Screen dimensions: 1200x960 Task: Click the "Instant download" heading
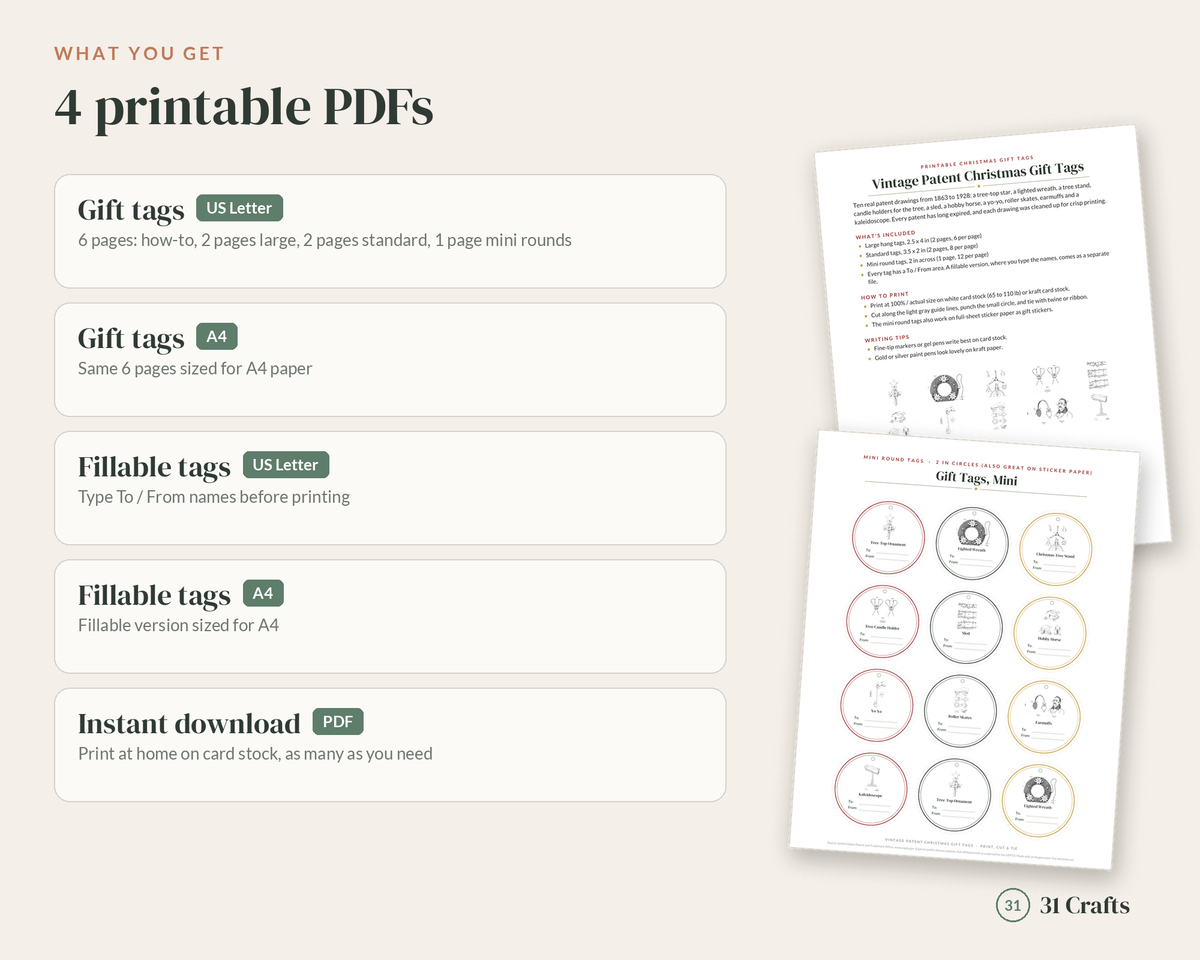coord(189,723)
